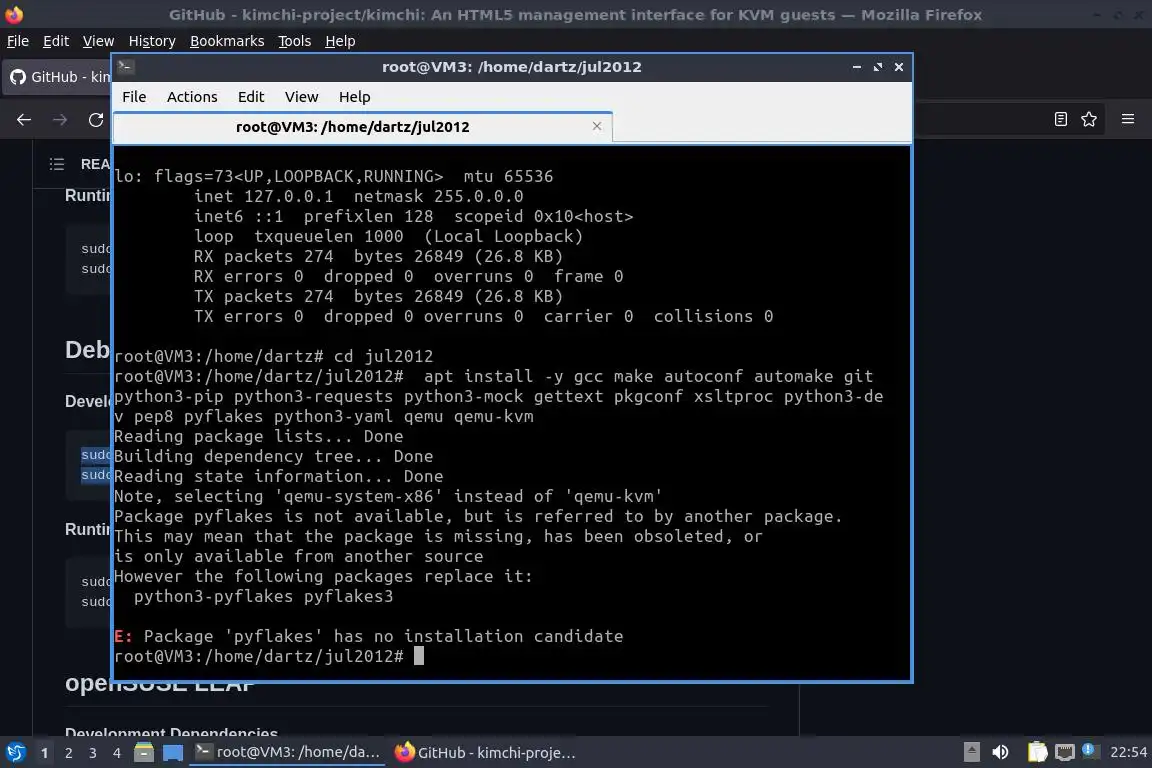This screenshot has height=768, width=1152.
Task: Click the 'inet 127.0.0.1' line in terminal
Action: tap(359, 197)
